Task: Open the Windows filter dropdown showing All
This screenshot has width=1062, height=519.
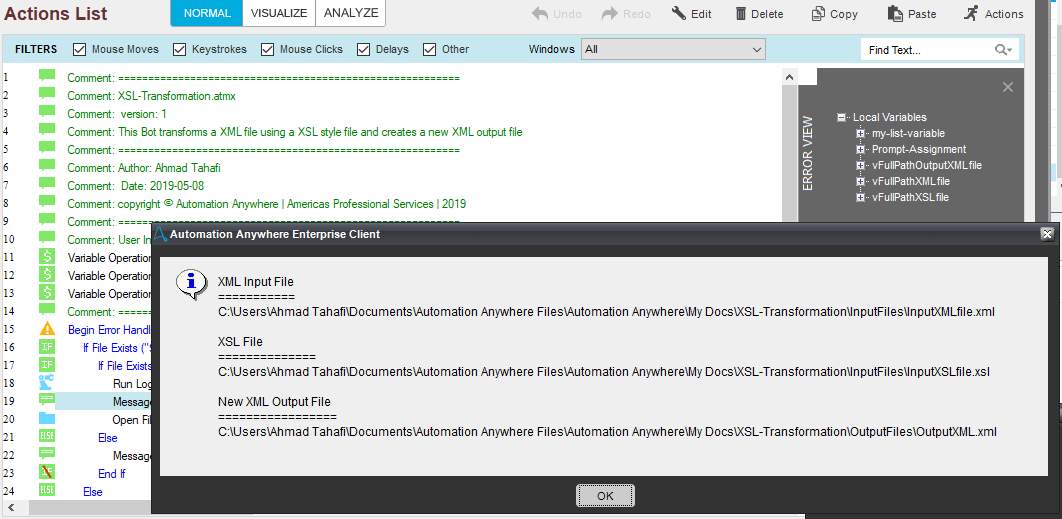Action: tap(673, 49)
